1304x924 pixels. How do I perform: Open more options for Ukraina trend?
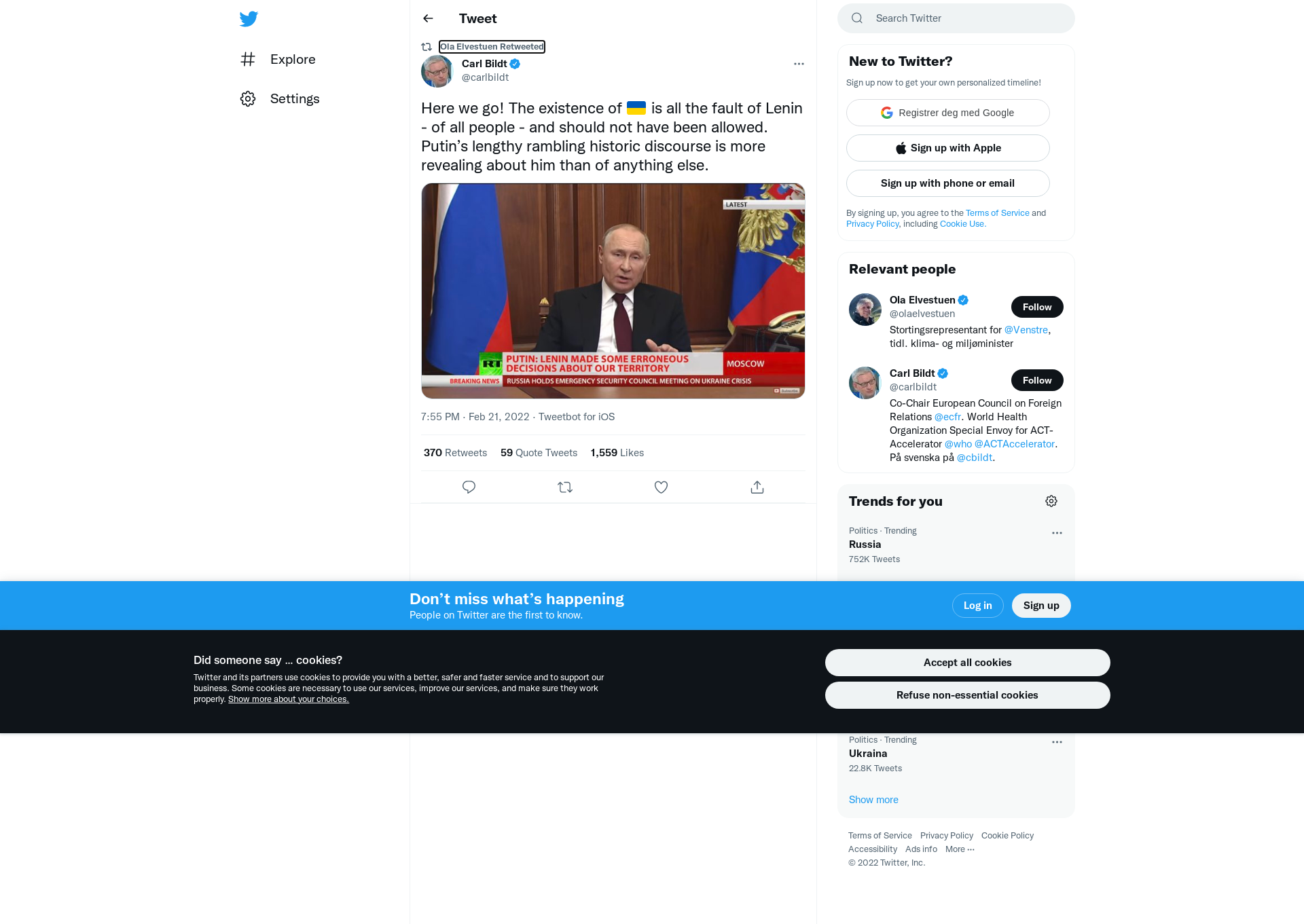pos(1057,742)
